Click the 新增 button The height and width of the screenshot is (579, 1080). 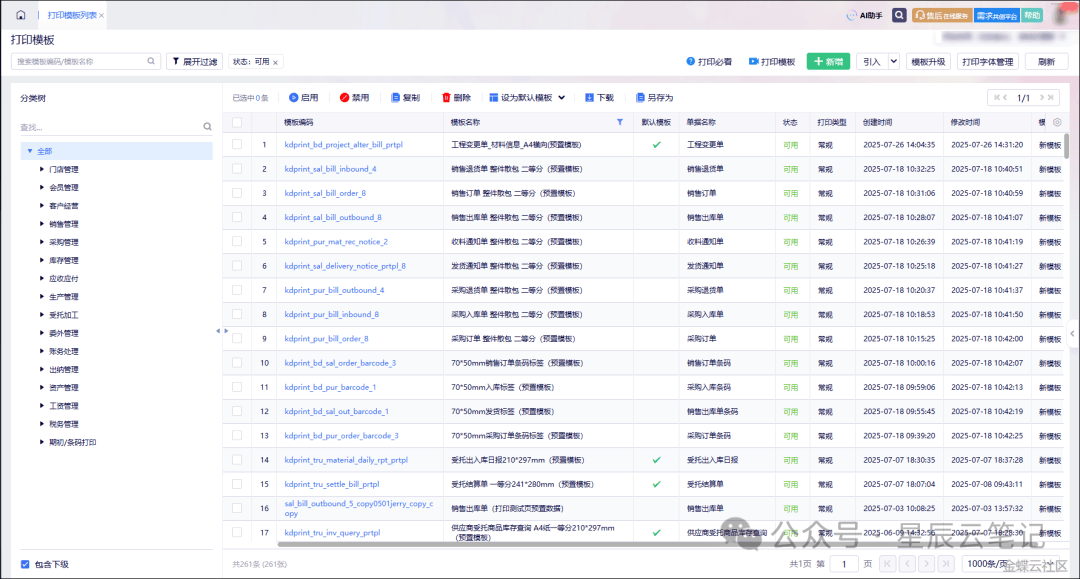pyautogui.click(x=828, y=62)
